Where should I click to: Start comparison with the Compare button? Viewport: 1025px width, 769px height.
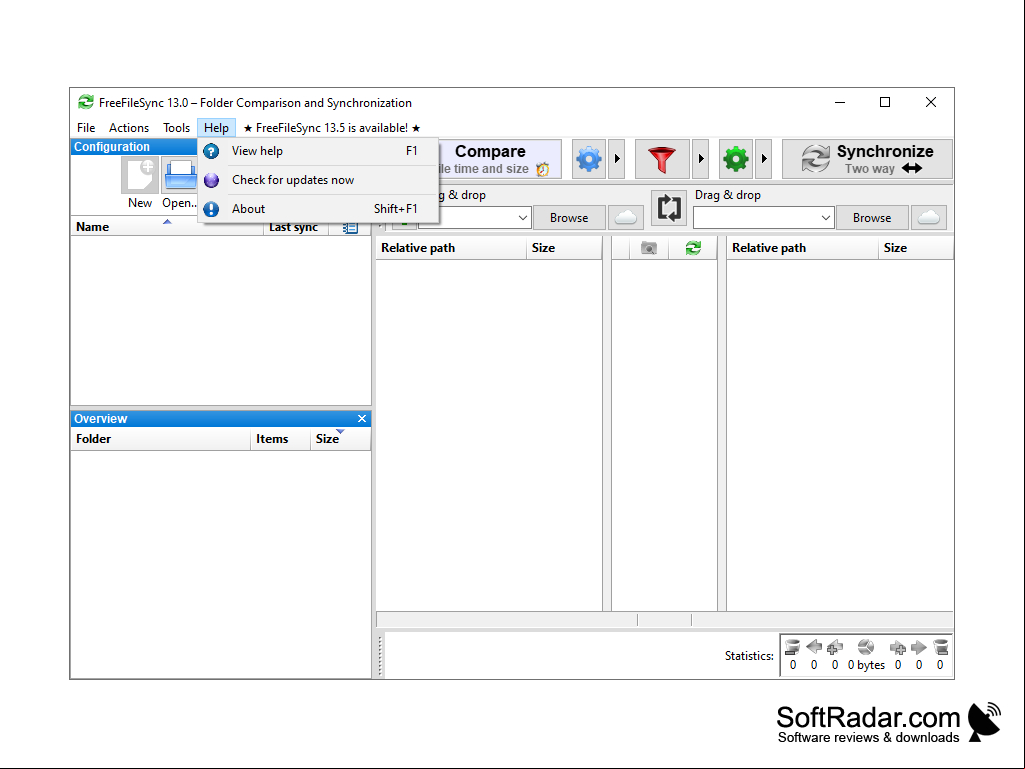(499, 159)
